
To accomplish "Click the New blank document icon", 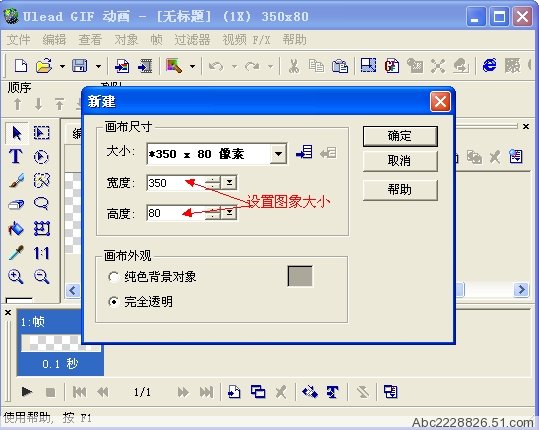I will click(21, 65).
